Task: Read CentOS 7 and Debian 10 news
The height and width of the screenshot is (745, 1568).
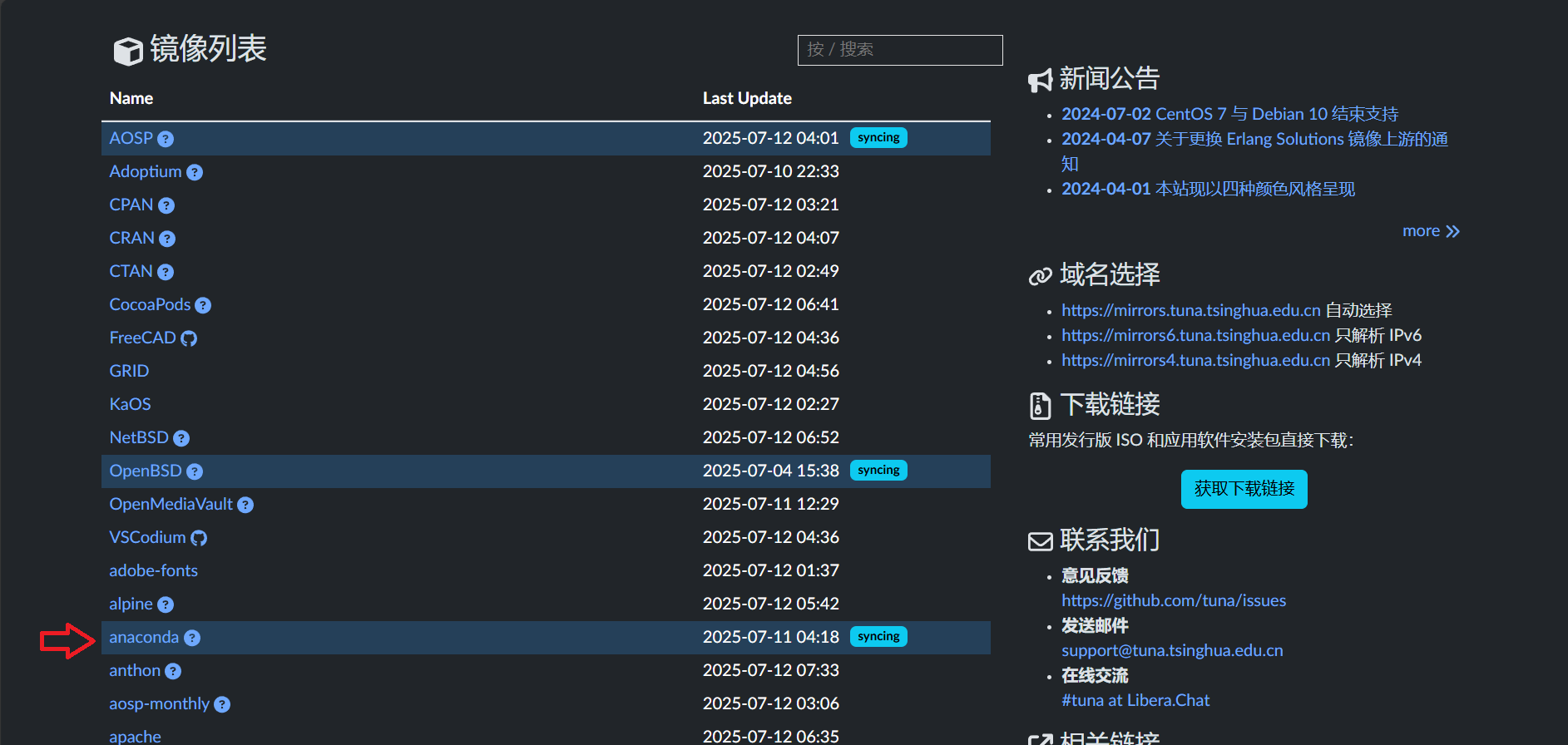Action: [1229, 114]
